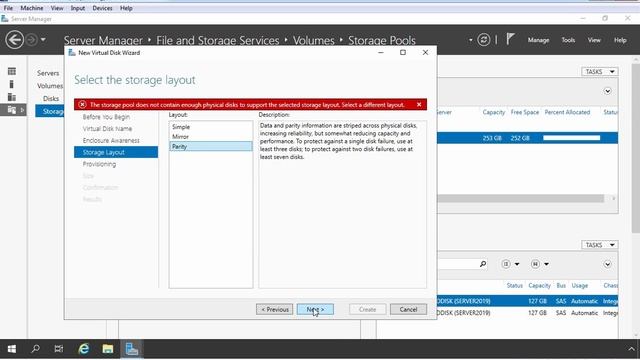Open the physical disks TASKS dropdown

click(600, 245)
